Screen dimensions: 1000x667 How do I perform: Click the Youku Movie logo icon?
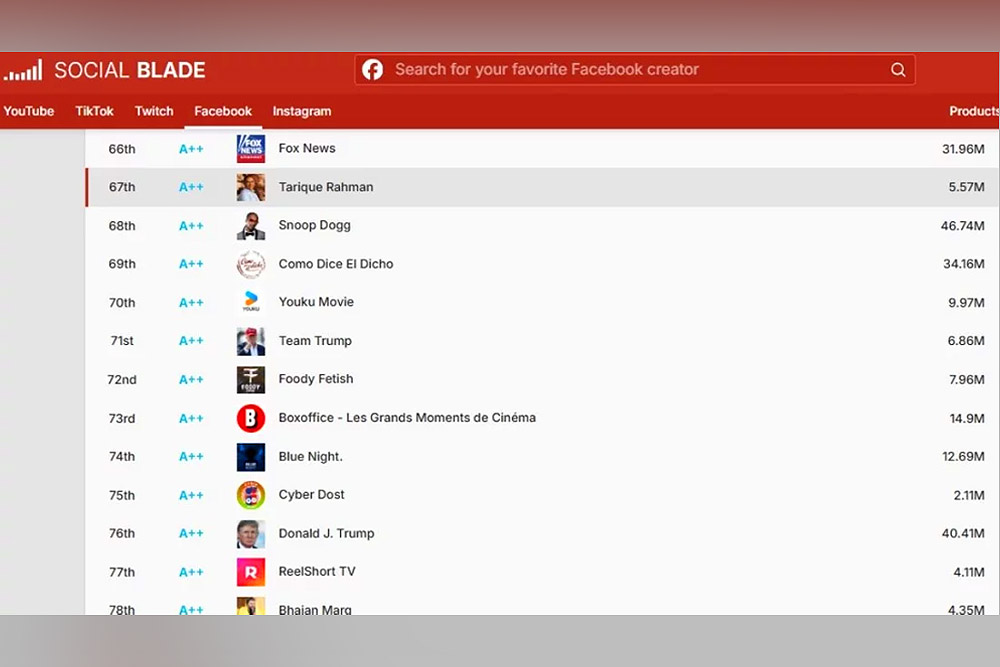click(251, 302)
